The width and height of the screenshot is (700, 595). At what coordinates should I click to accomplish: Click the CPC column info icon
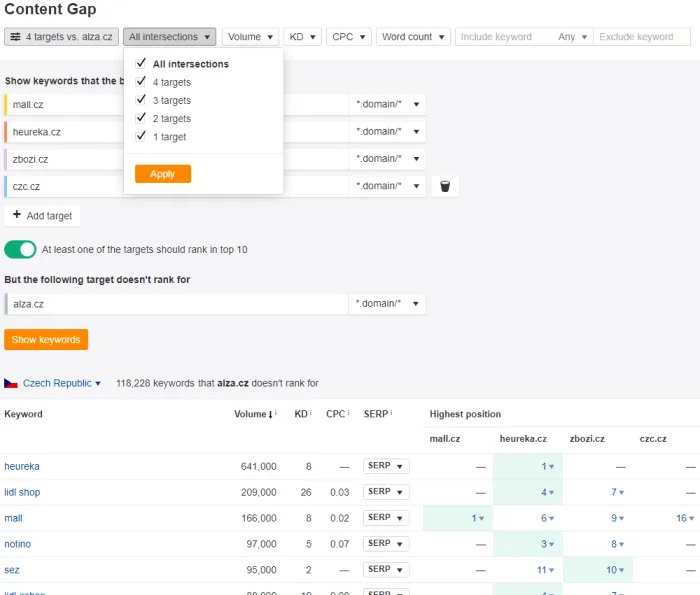click(x=348, y=412)
